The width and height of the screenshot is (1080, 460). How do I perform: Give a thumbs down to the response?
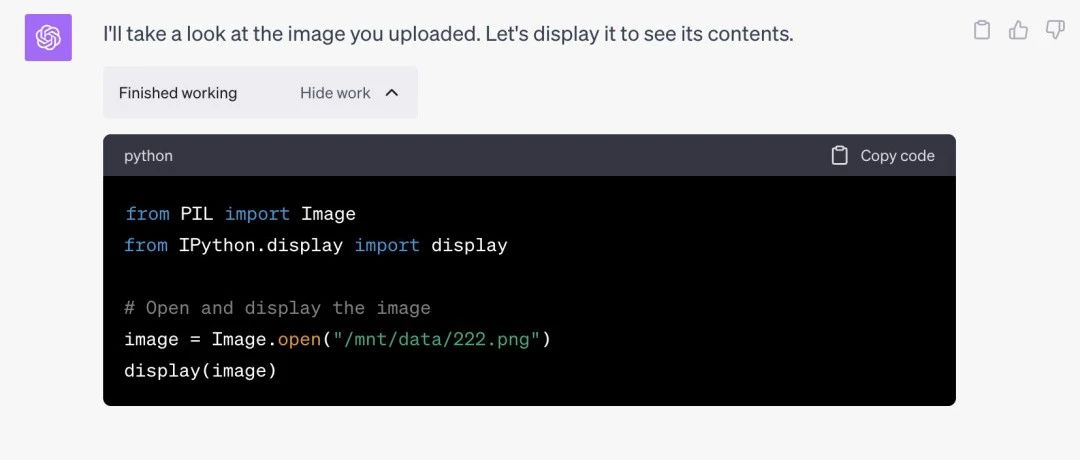[1055, 30]
